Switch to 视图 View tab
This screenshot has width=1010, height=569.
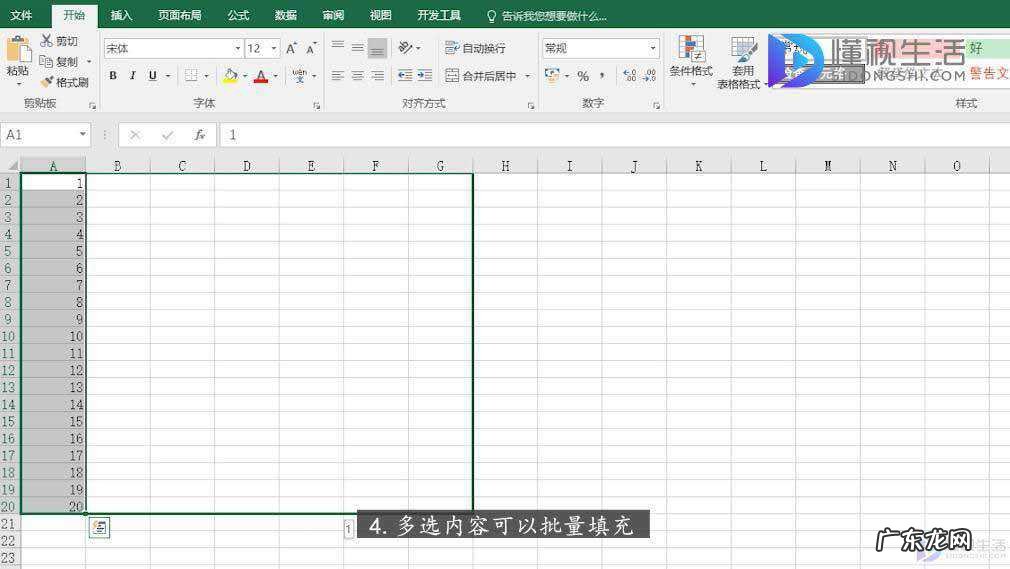coord(381,15)
